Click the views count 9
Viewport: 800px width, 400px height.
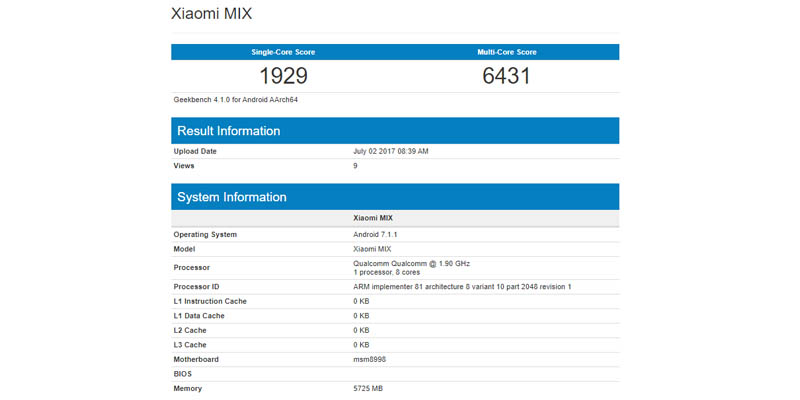pos(355,166)
